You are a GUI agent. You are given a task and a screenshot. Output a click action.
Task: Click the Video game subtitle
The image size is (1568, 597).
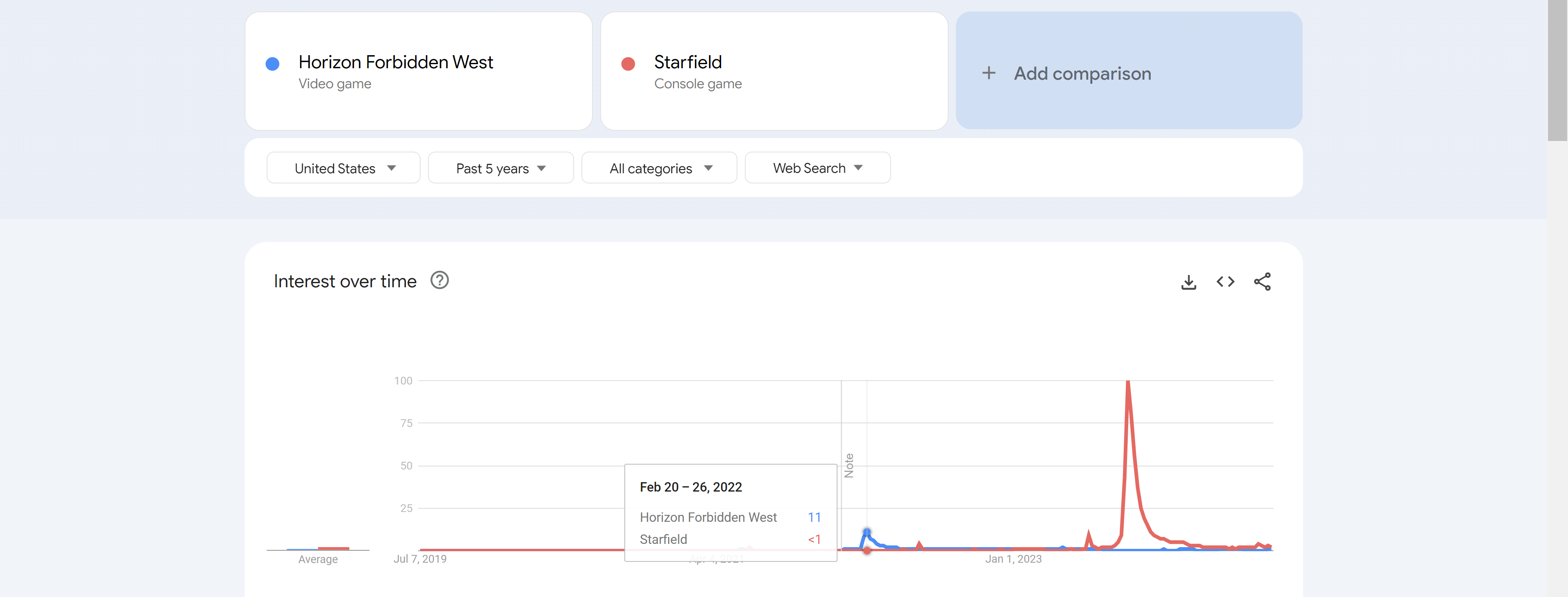pos(335,83)
